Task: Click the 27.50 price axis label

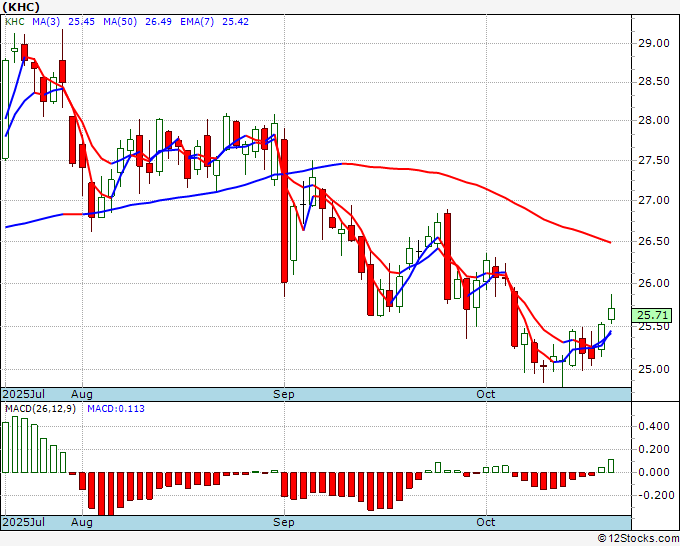Action: coord(654,160)
